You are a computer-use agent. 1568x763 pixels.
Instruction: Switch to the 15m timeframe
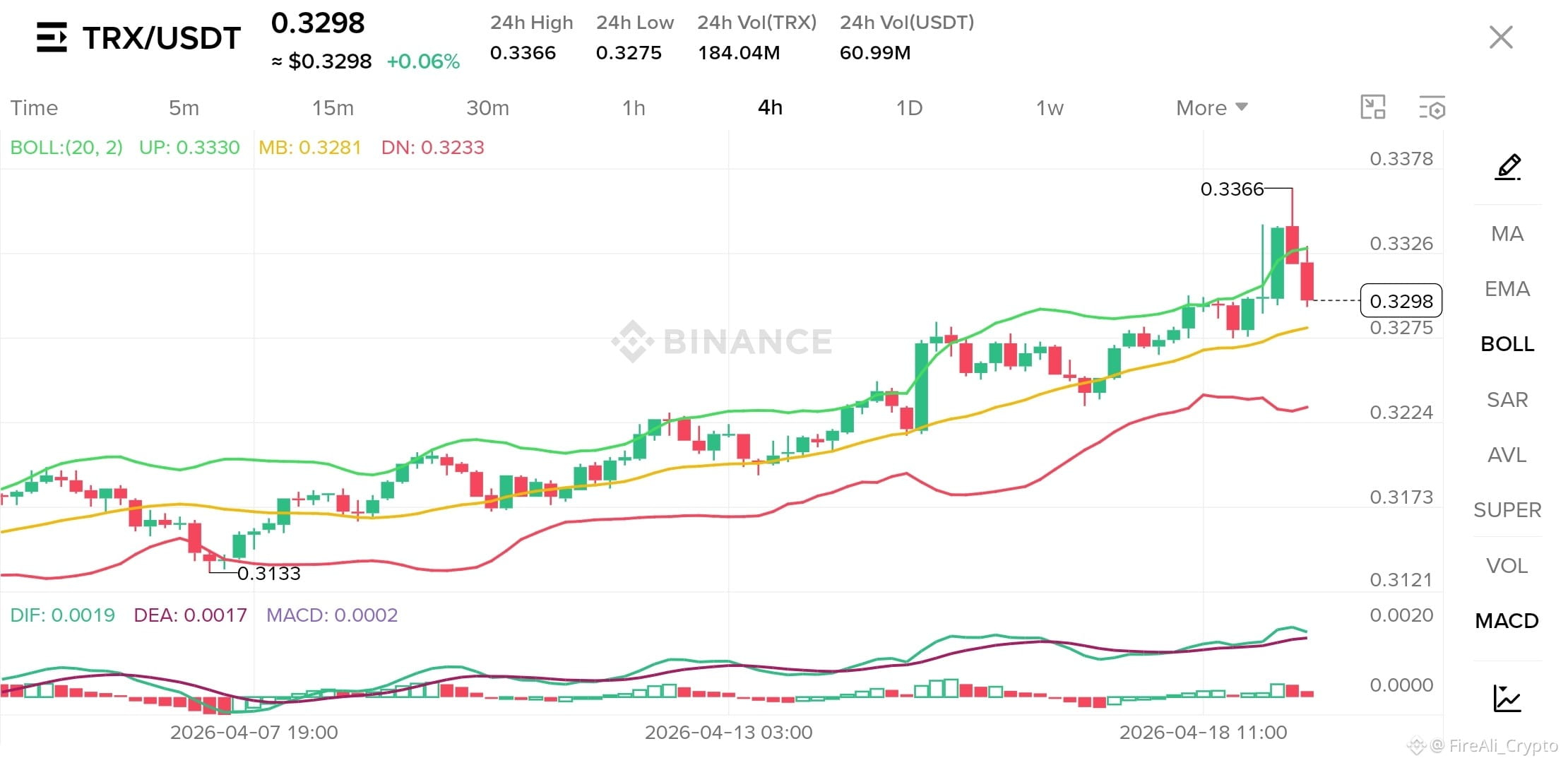pos(333,107)
